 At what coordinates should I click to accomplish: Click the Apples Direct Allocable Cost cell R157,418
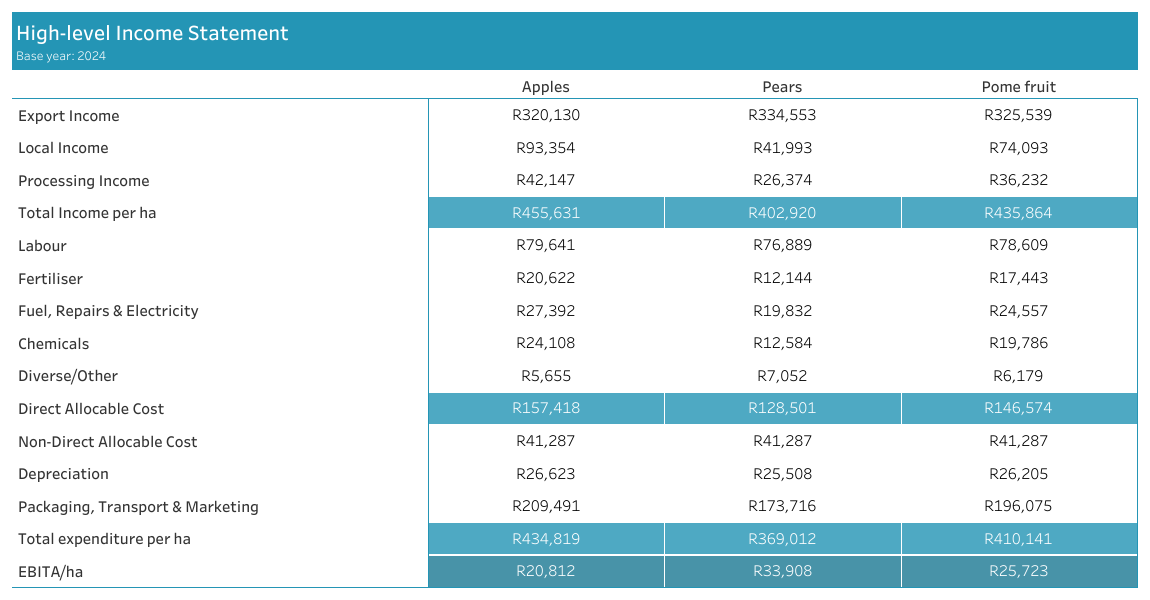pyautogui.click(x=546, y=408)
